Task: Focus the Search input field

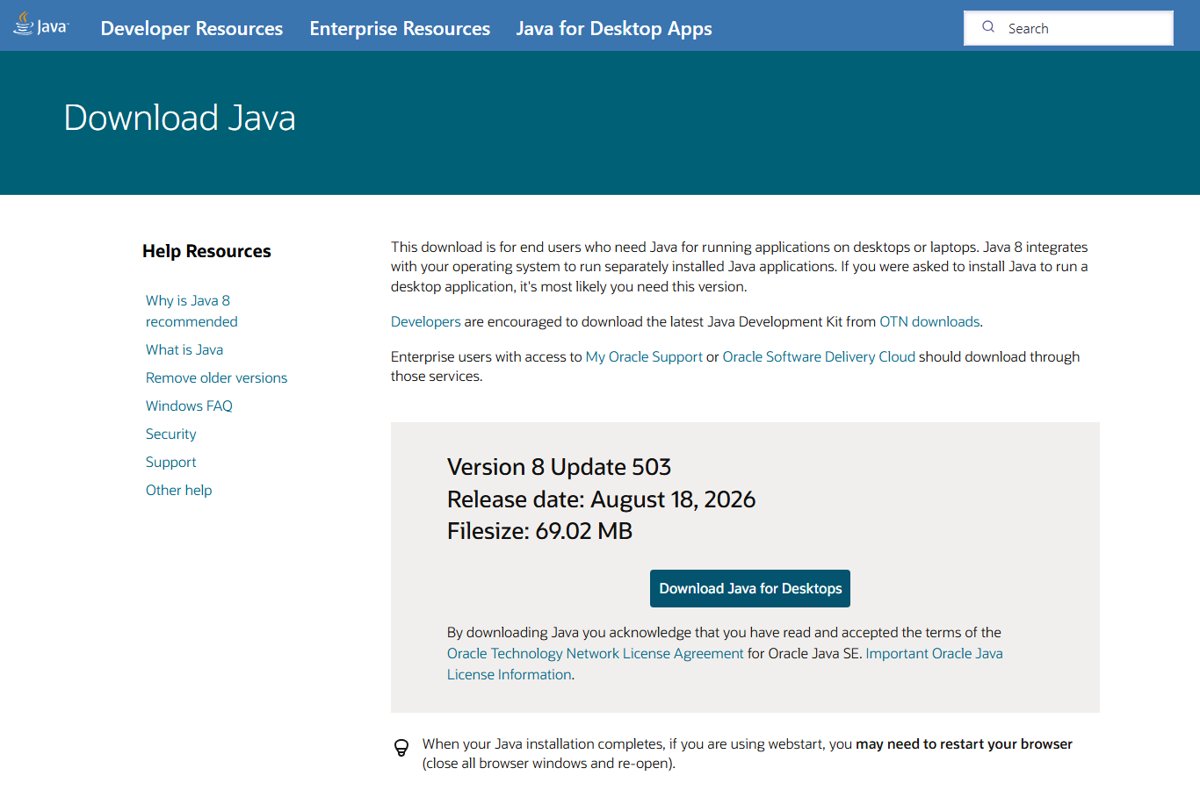Action: (1068, 28)
